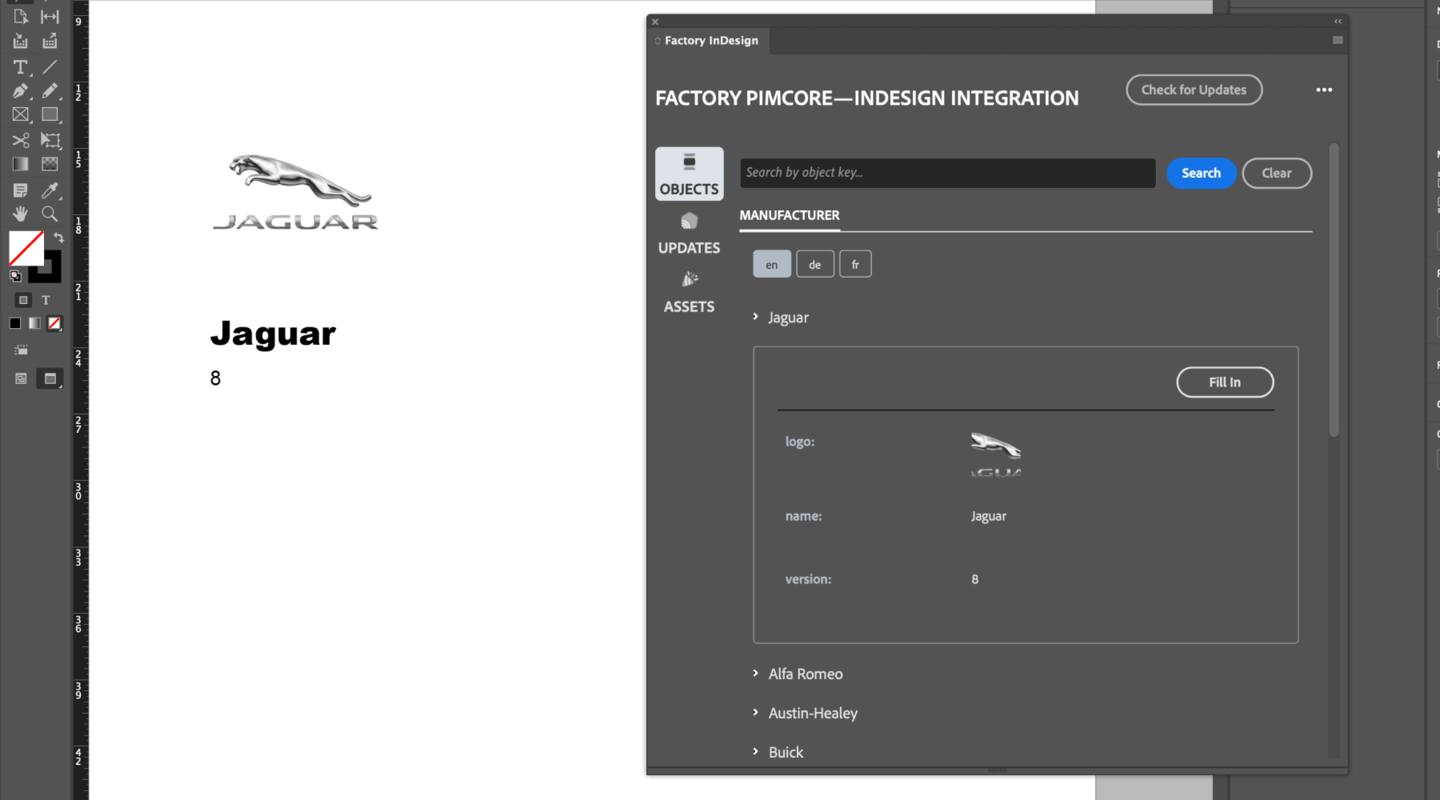Select the Rectangle Frame tool
1440x800 pixels.
coord(20,115)
